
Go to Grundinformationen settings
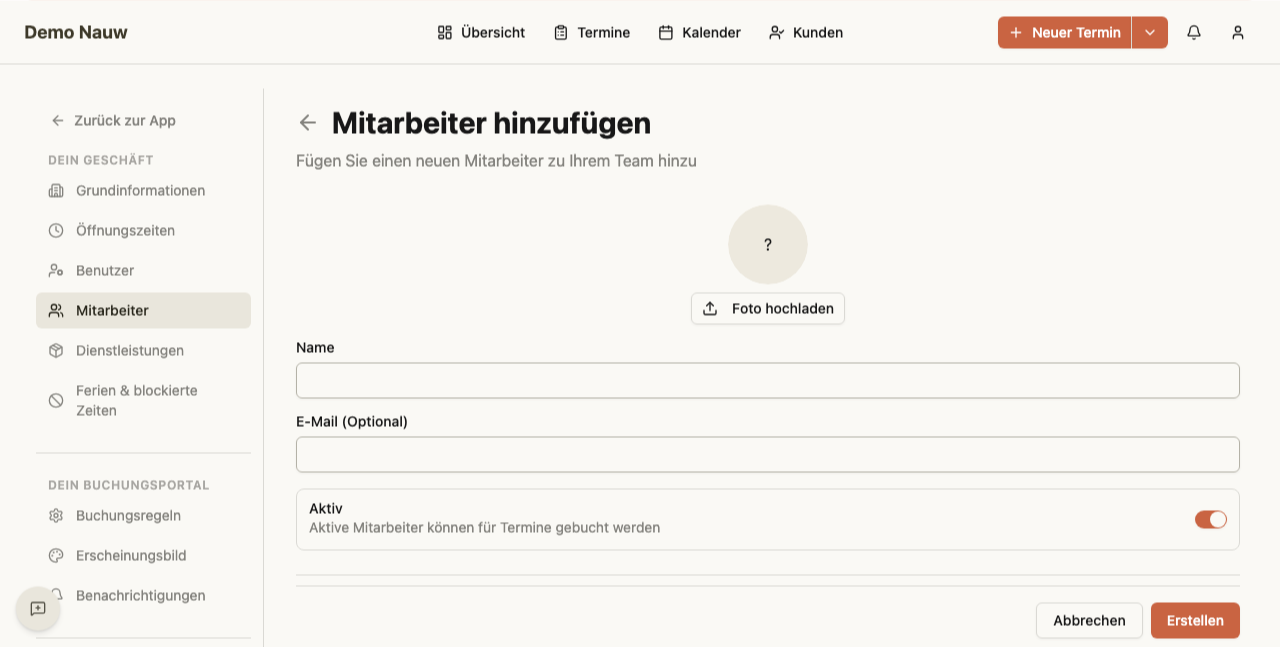[143, 190]
